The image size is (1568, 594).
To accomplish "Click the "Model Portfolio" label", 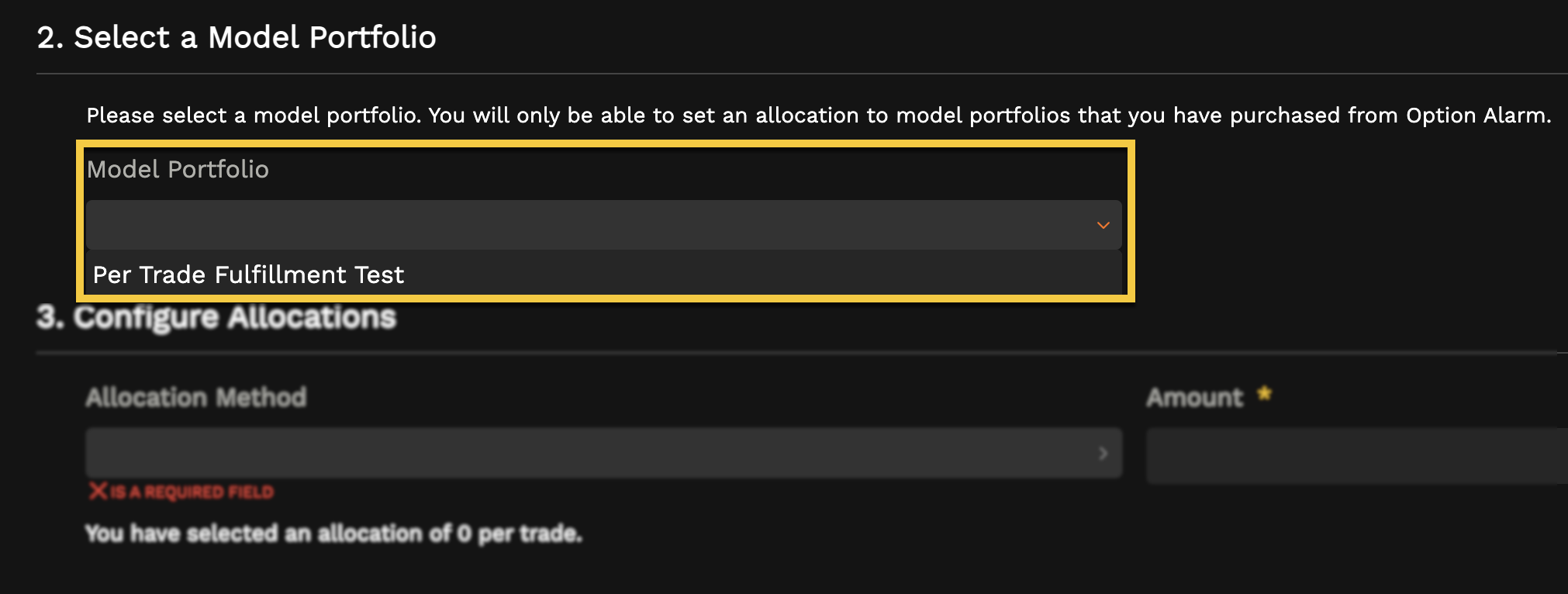I will (178, 169).
